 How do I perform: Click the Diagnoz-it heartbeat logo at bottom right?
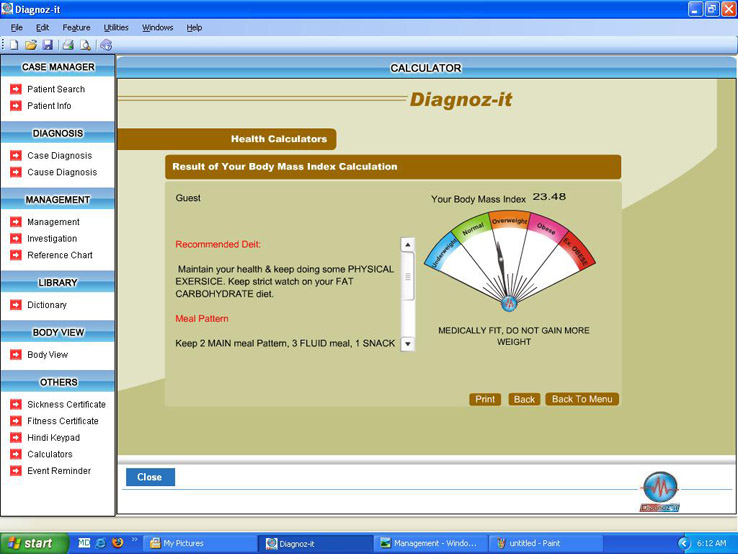(x=660, y=491)
